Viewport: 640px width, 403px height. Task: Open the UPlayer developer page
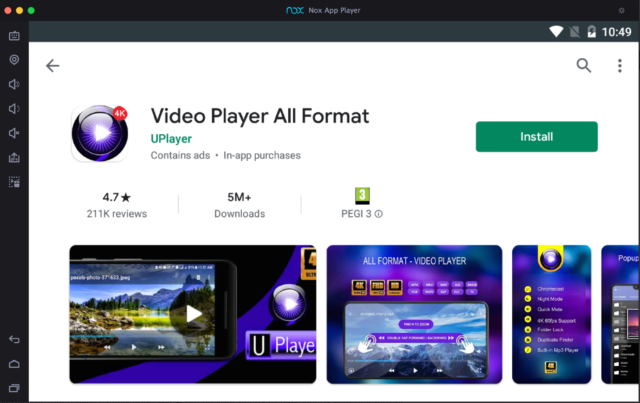[x=171, y=139]
